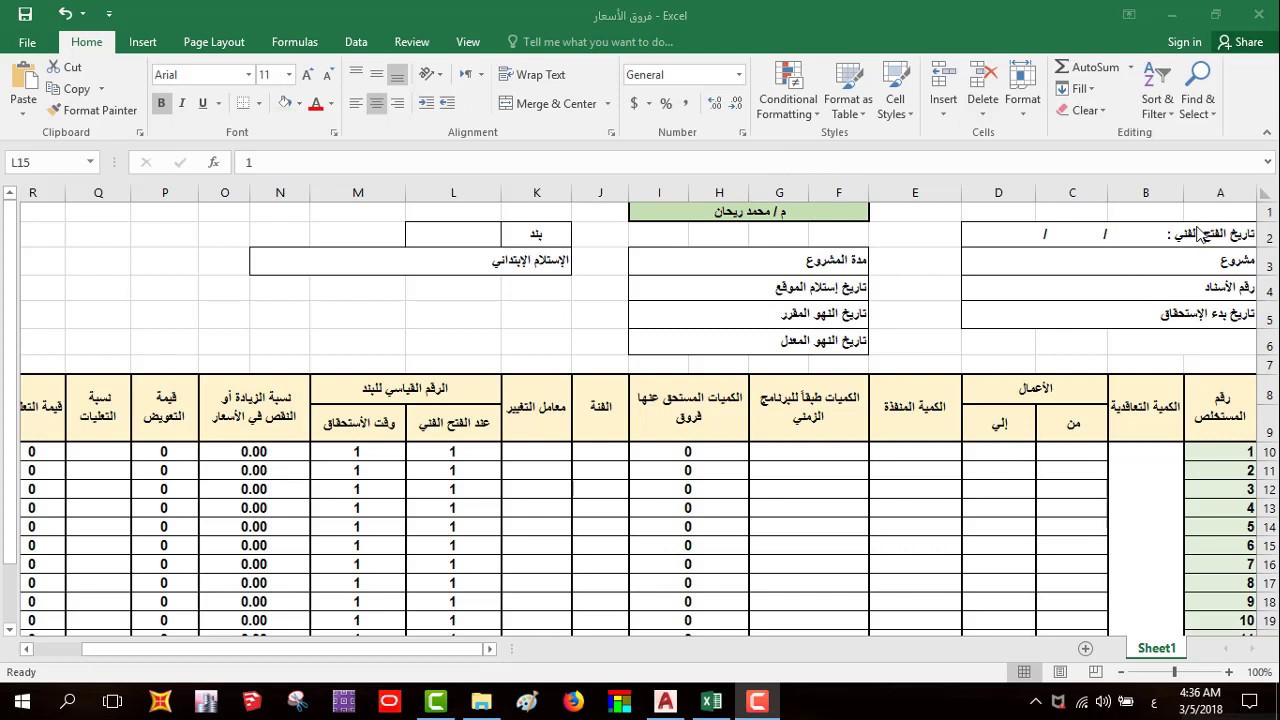Open font color red A swatch
The image size is (1280, 720).
coord(316,103)
